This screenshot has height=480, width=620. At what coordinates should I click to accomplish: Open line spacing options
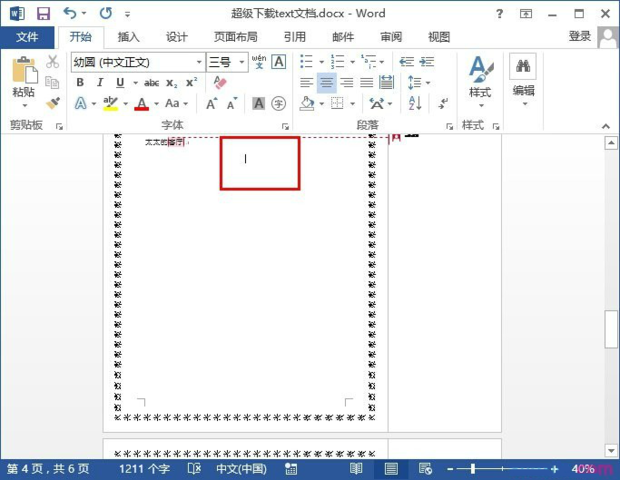[x=418, y=83]
